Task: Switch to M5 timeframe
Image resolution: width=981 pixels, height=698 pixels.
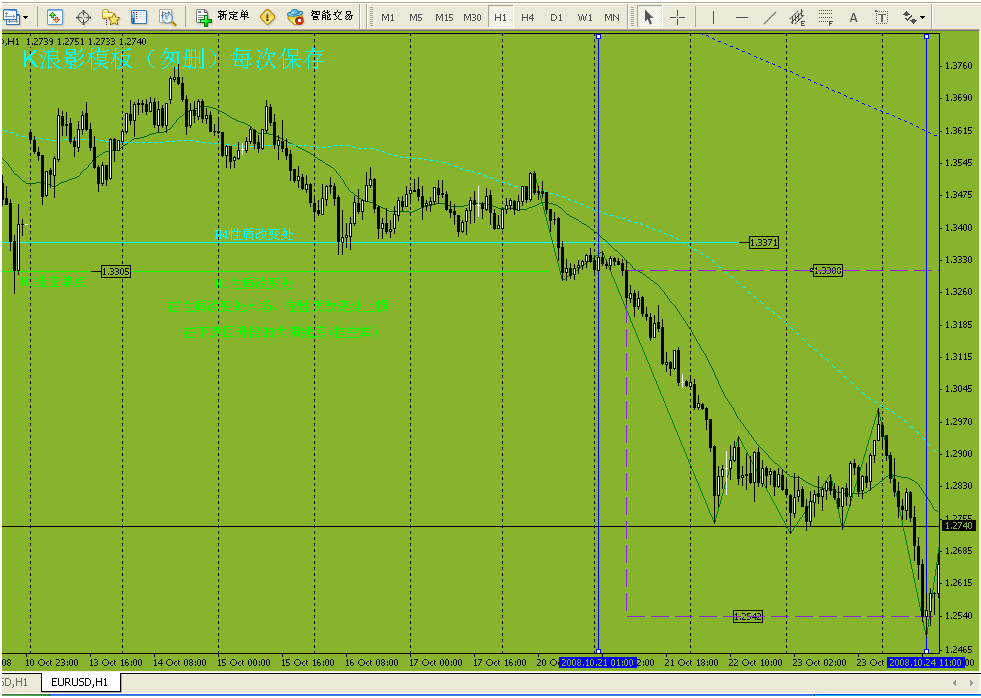Action: 415,18
